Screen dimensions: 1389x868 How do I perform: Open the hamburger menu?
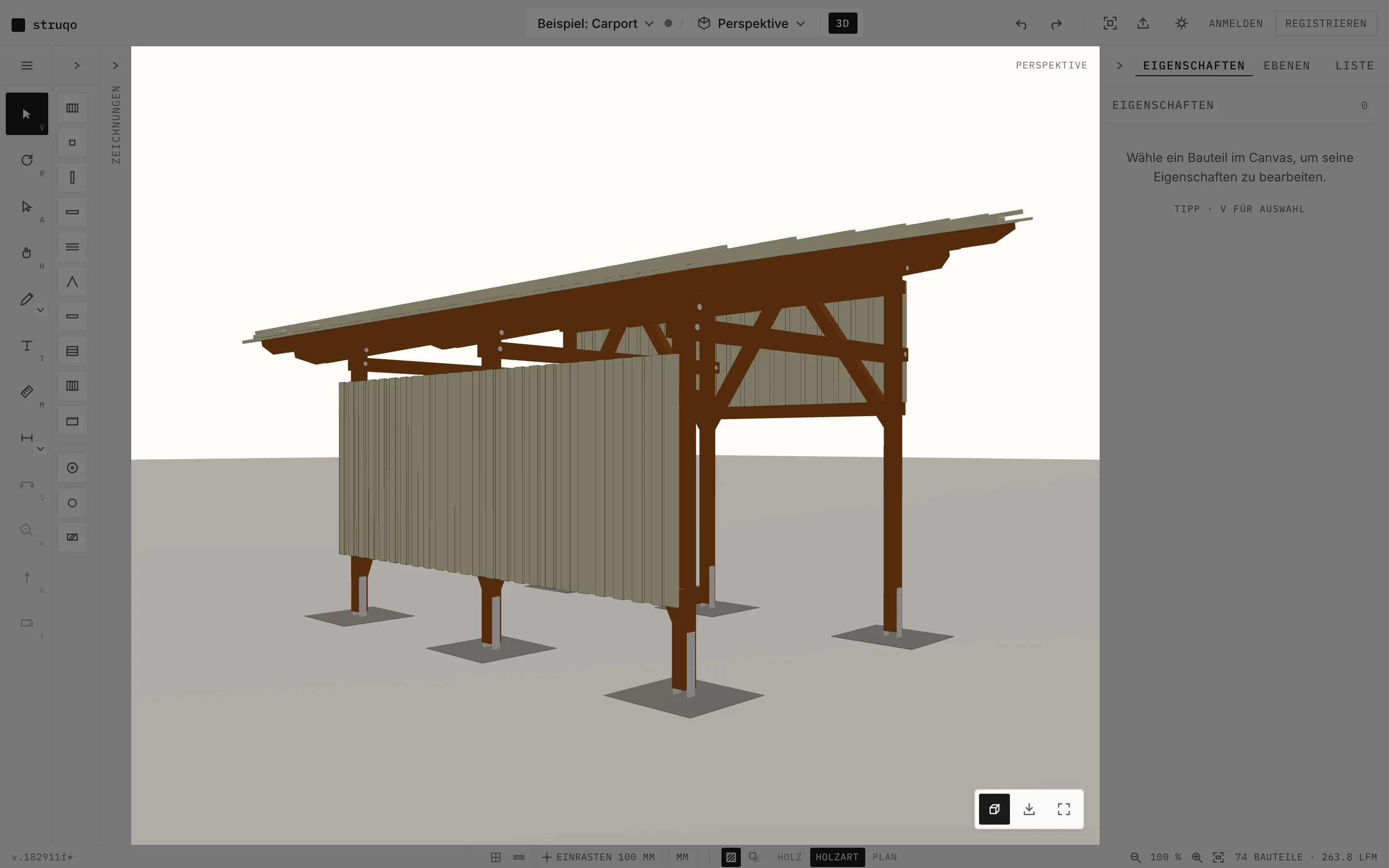(x=27, y=66)
